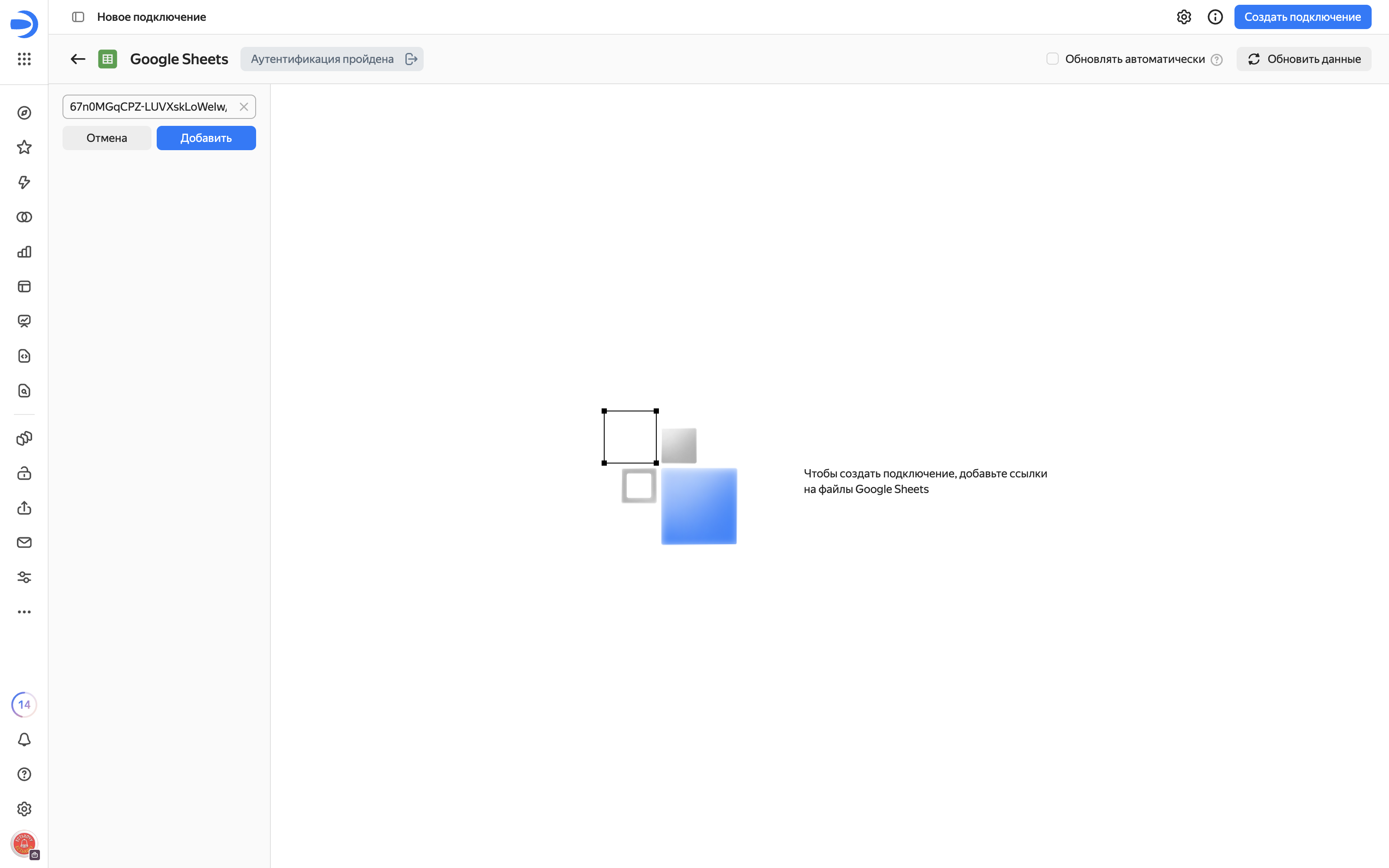The width and height of the screenshot is (1389, 868).
Task: Open the lightning bolt connections icon
Action: pos(24,183)
